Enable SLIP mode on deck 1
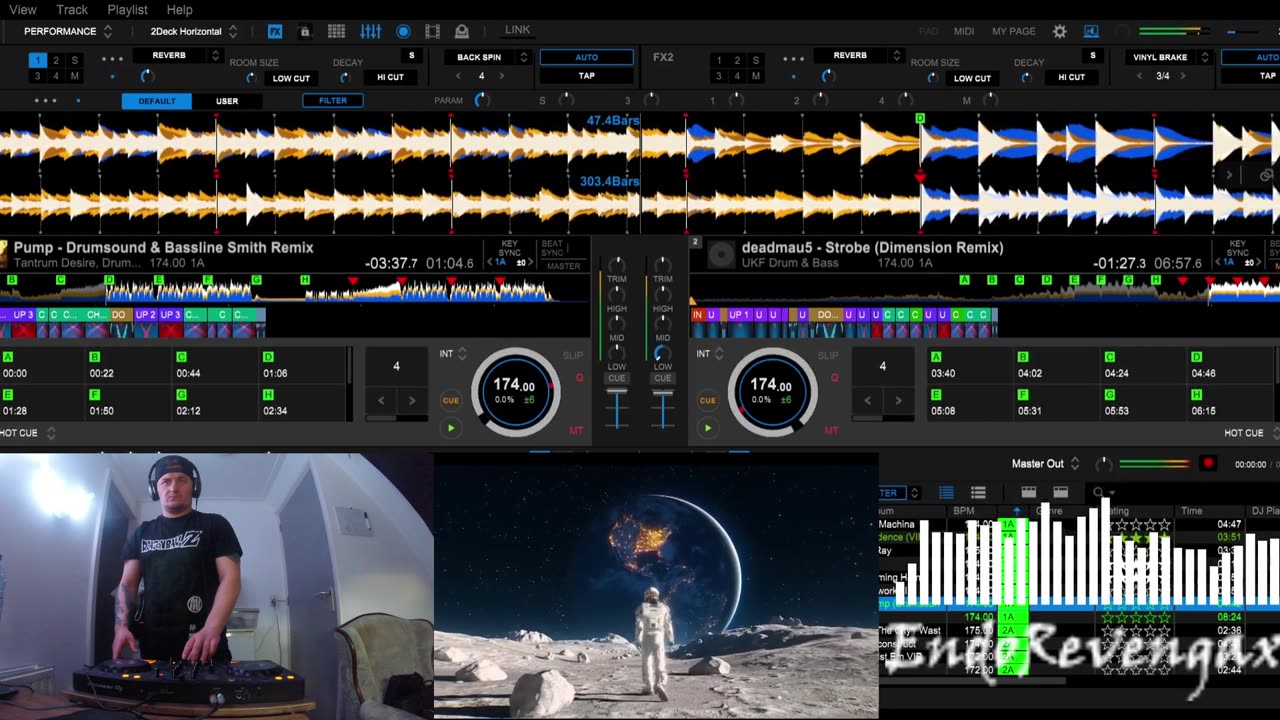The image size is (1280, 720). 573,355
